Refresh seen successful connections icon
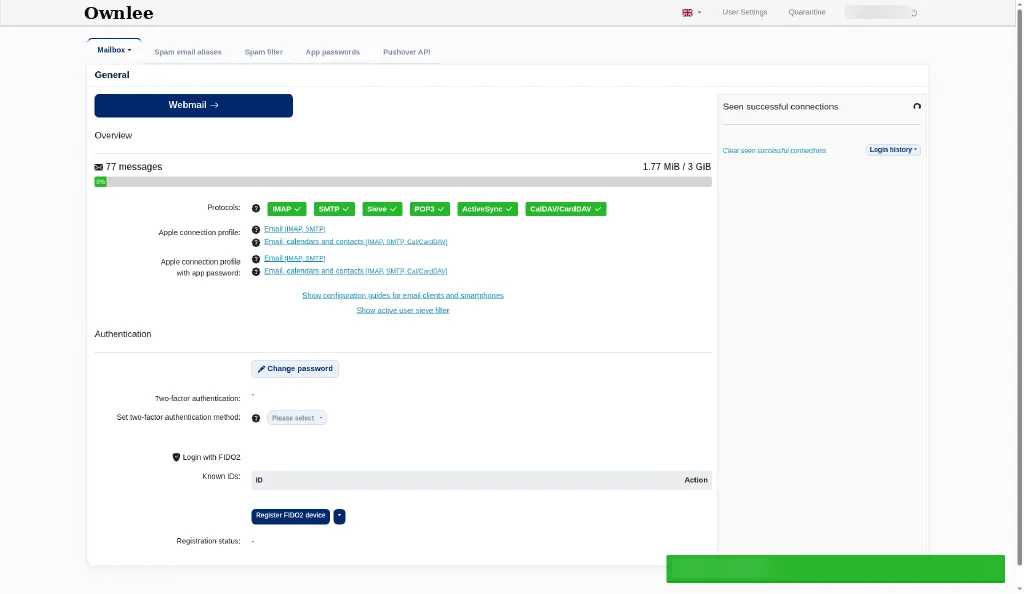 coord(917,106)
